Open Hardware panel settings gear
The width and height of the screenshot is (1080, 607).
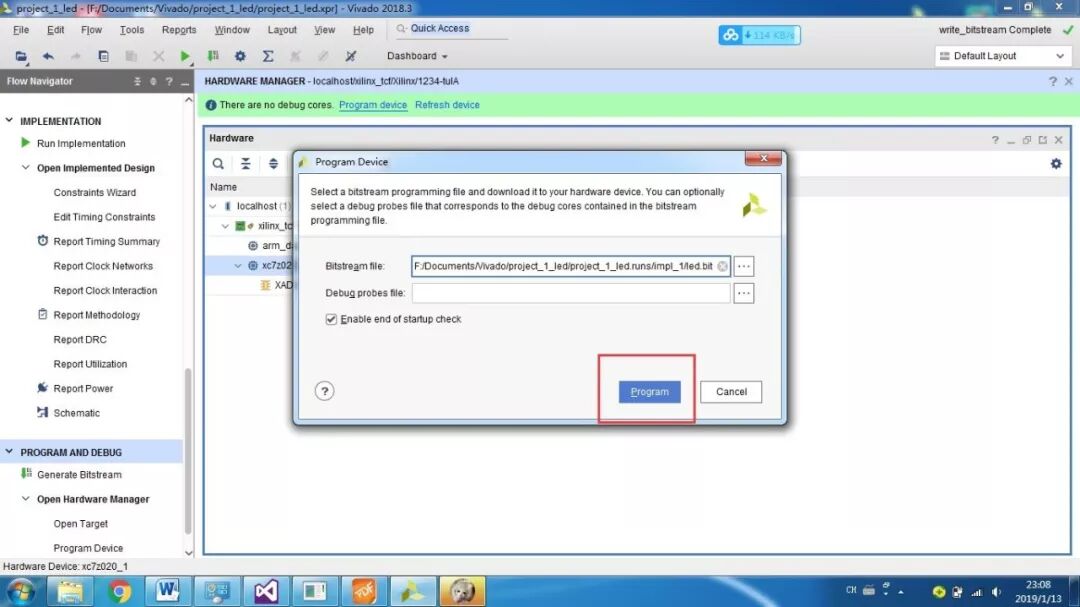tap(1056, 163)
